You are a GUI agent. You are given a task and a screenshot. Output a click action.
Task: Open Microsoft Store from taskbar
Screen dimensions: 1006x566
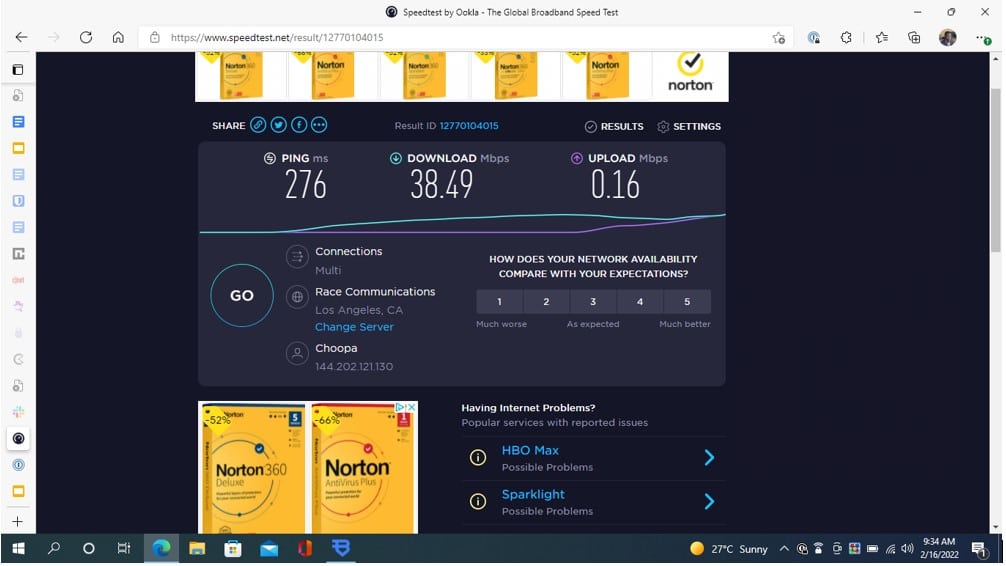233,549
